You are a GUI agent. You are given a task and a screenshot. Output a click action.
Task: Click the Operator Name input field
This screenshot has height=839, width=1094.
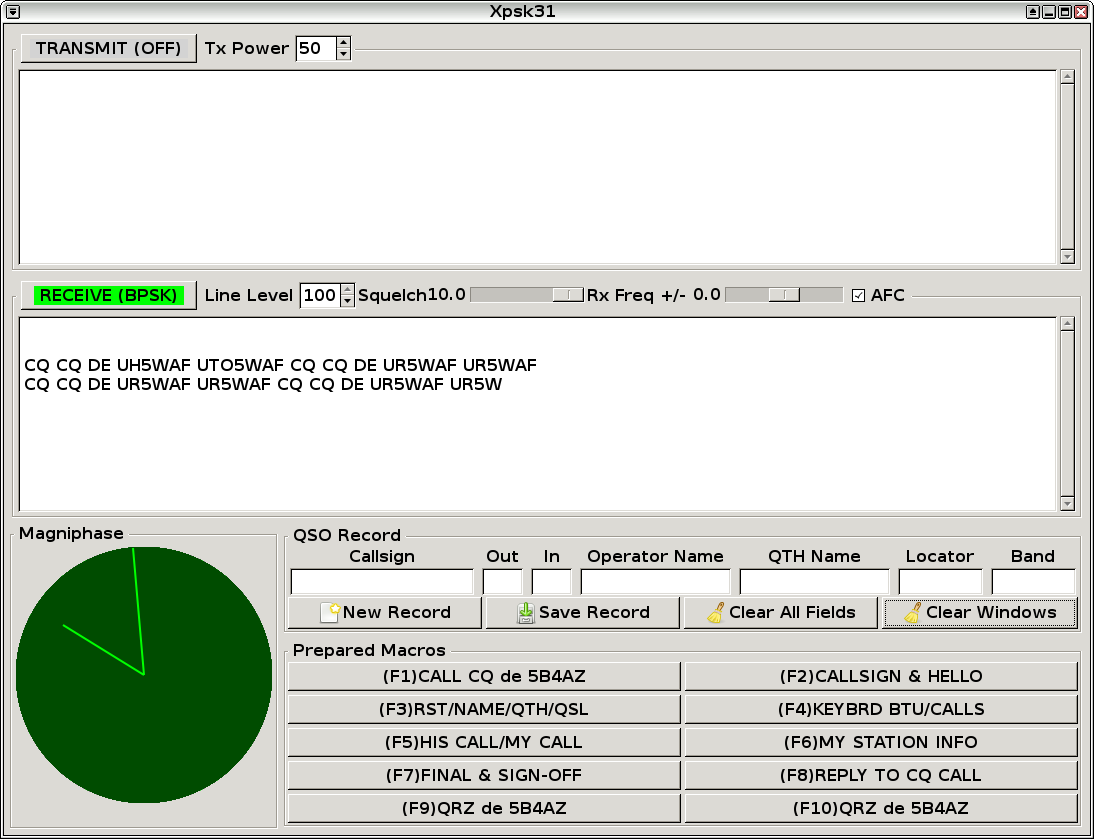(x=655, y=582)
